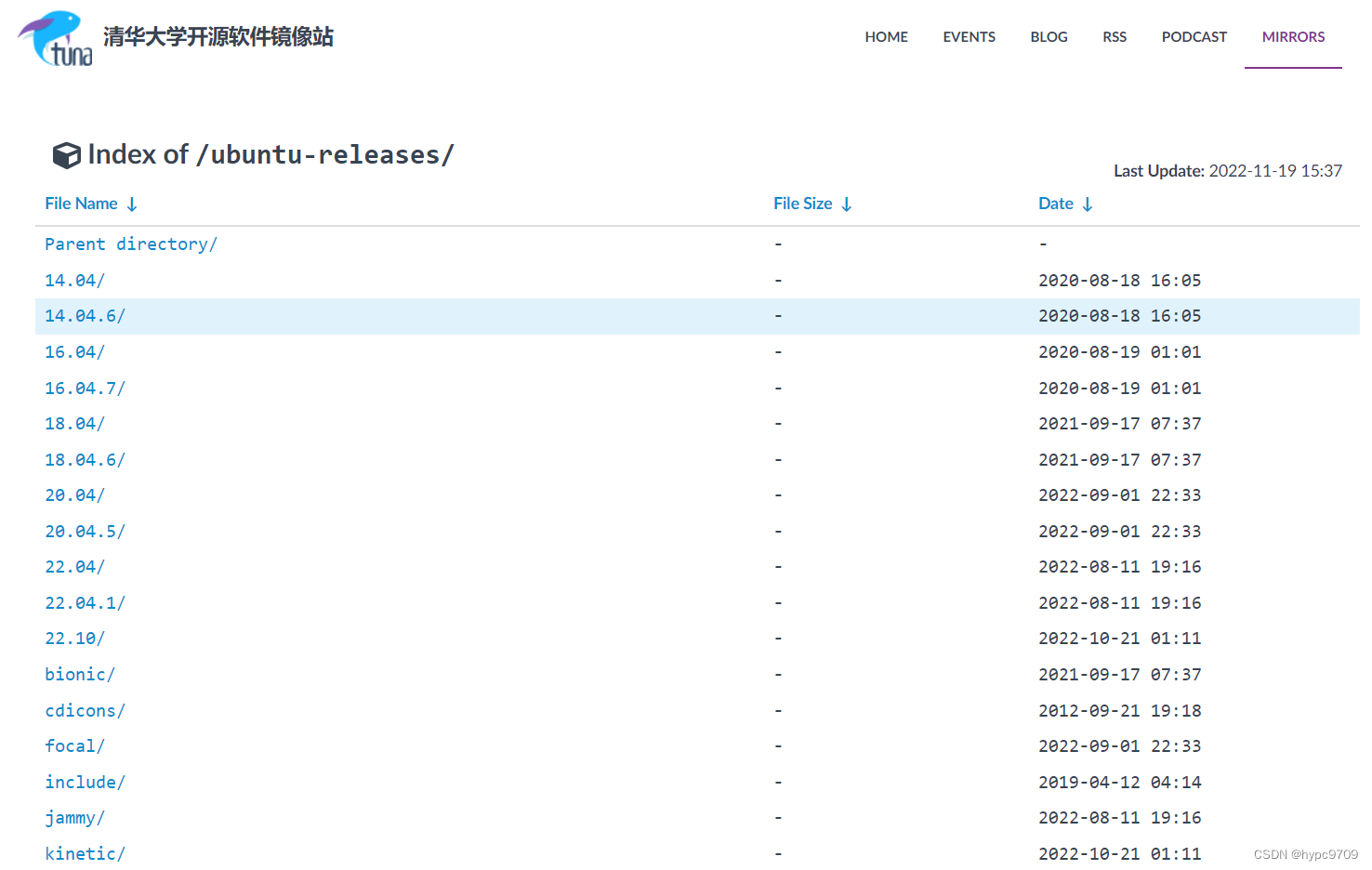Click date 2019-04-12 04:14 in include/ row
Image resolution: width=1372 pixels, height=870 pixels.
tap(1119, 782)
